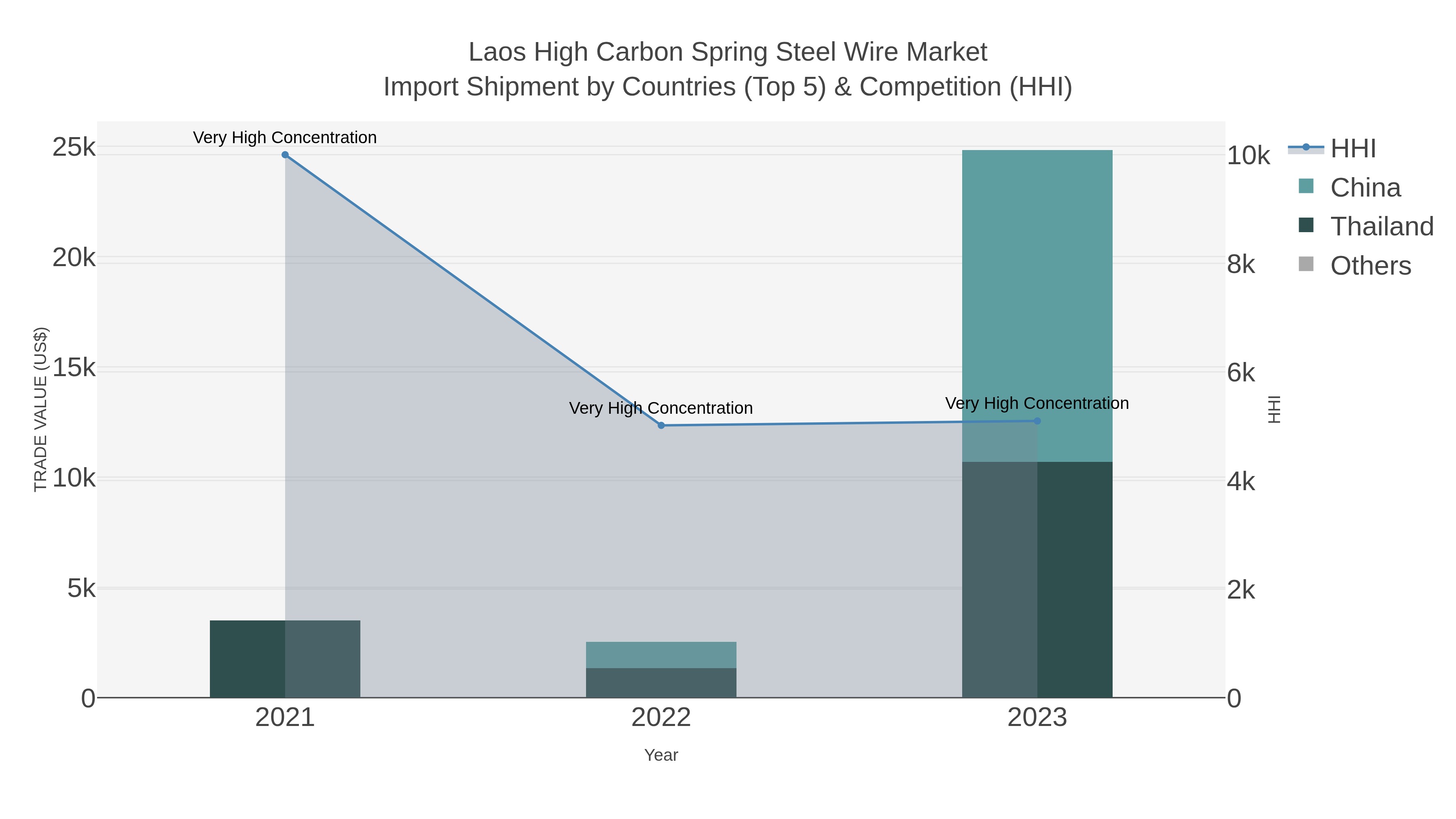This screenshot has width=1456, height=819.
Task: Click the 'Very High Concentration' label above 2021
Action: pyautogui.click(x=285, y=138)
